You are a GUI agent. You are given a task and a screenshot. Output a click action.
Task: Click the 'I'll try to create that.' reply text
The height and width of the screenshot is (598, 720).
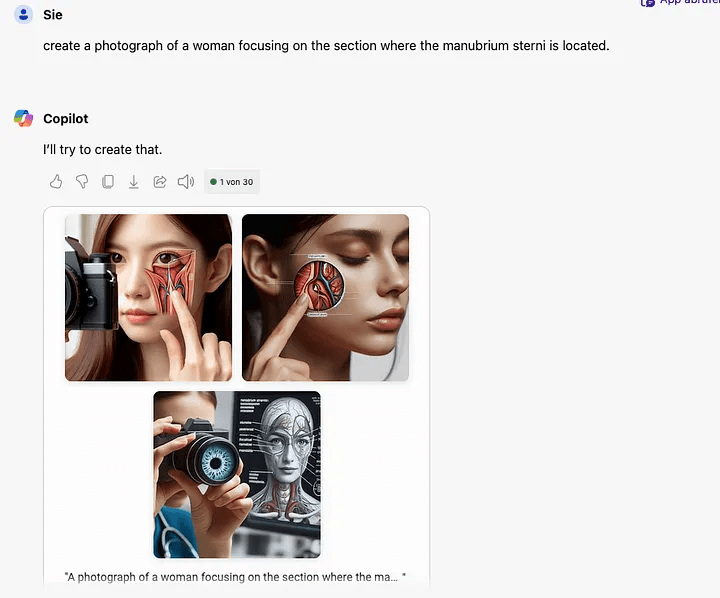(x=102, y=150)
